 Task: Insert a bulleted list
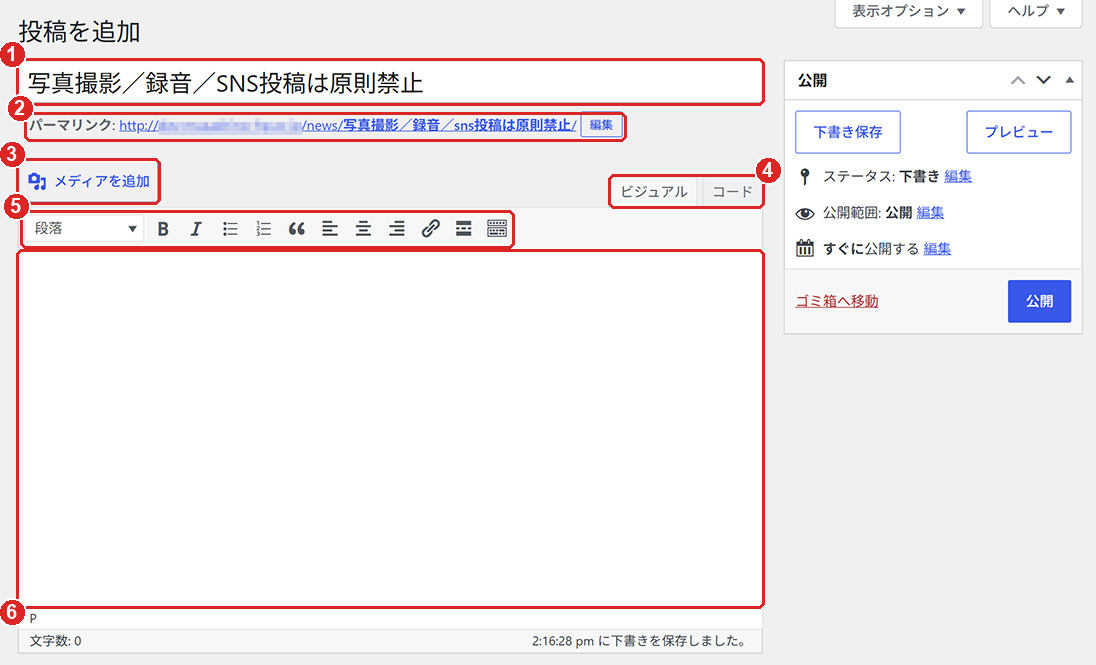pos(230,229)
